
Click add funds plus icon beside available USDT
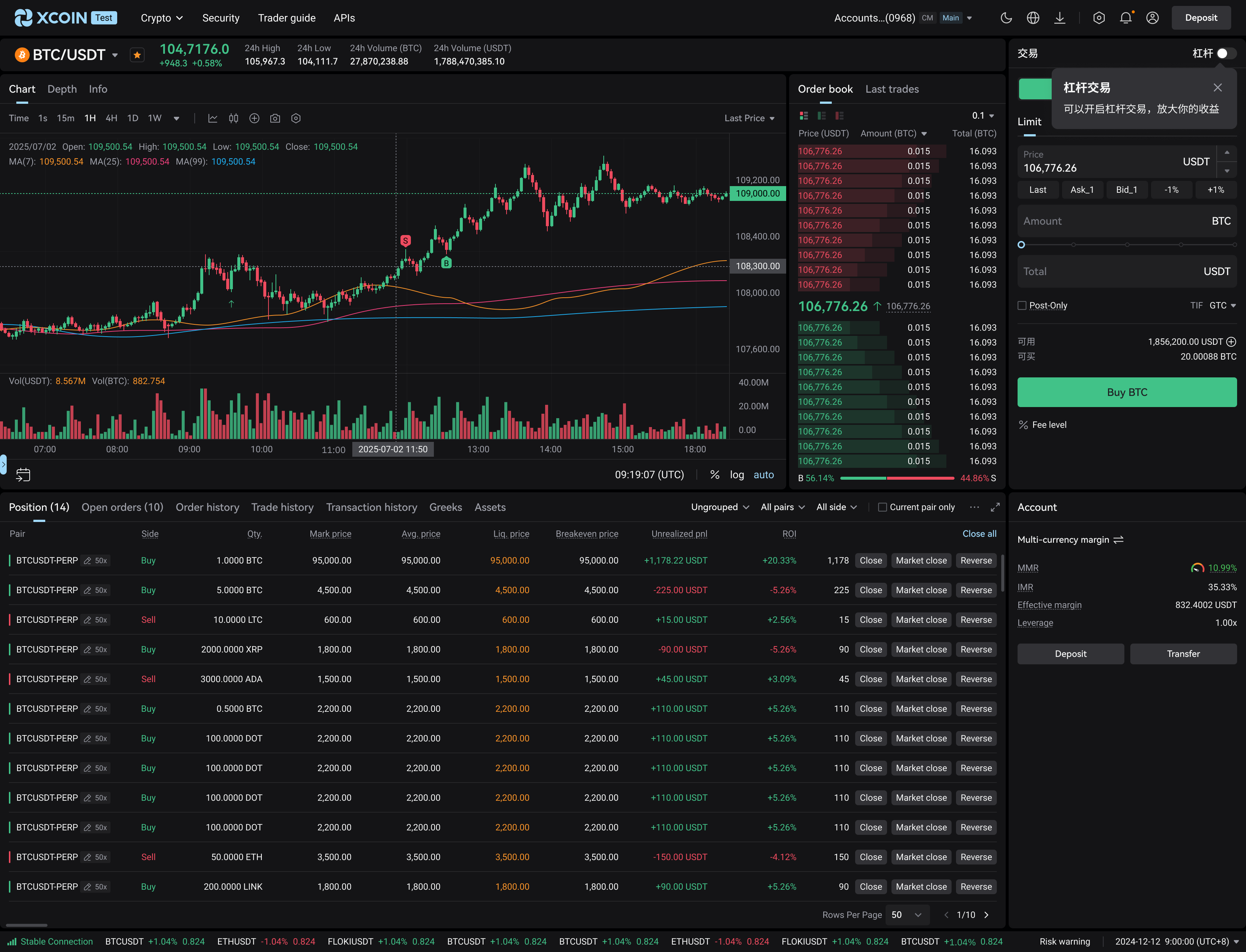[1231, 342]
